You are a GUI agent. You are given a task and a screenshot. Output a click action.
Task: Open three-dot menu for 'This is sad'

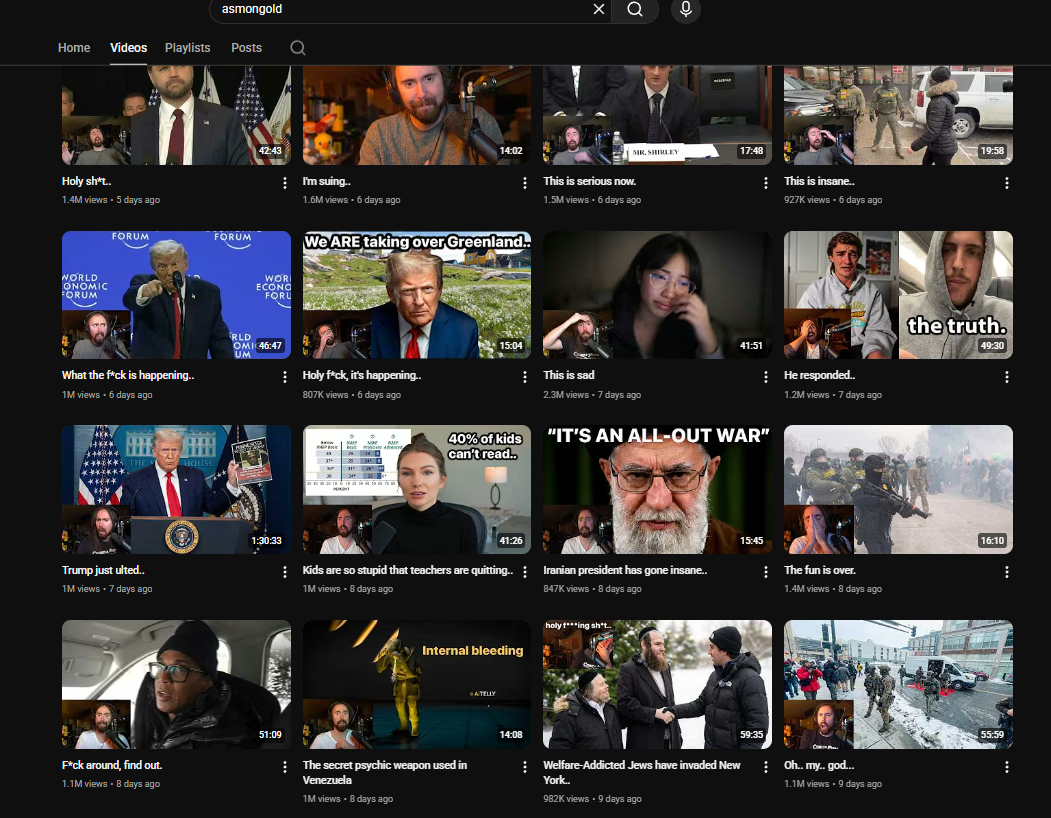766,377
